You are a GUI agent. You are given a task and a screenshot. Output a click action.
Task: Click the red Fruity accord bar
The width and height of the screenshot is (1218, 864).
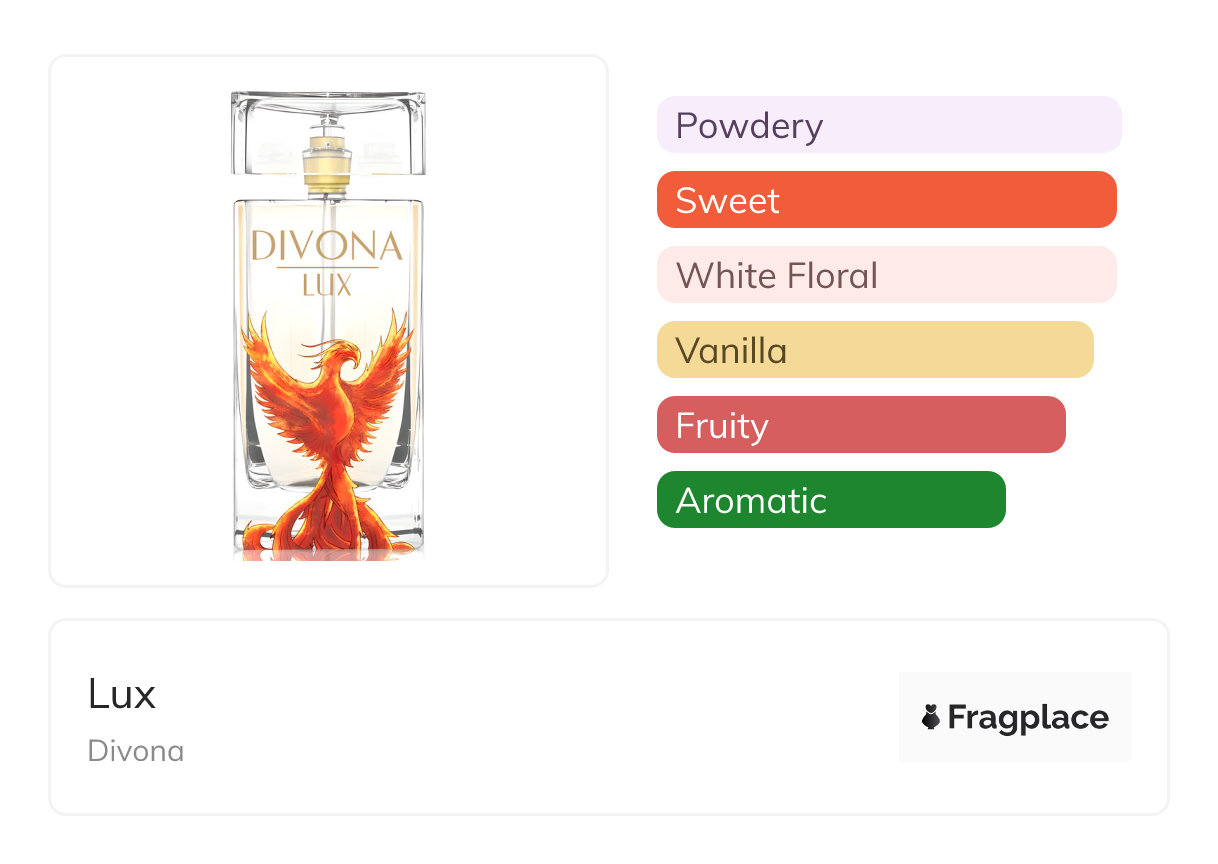coord(861,425)
